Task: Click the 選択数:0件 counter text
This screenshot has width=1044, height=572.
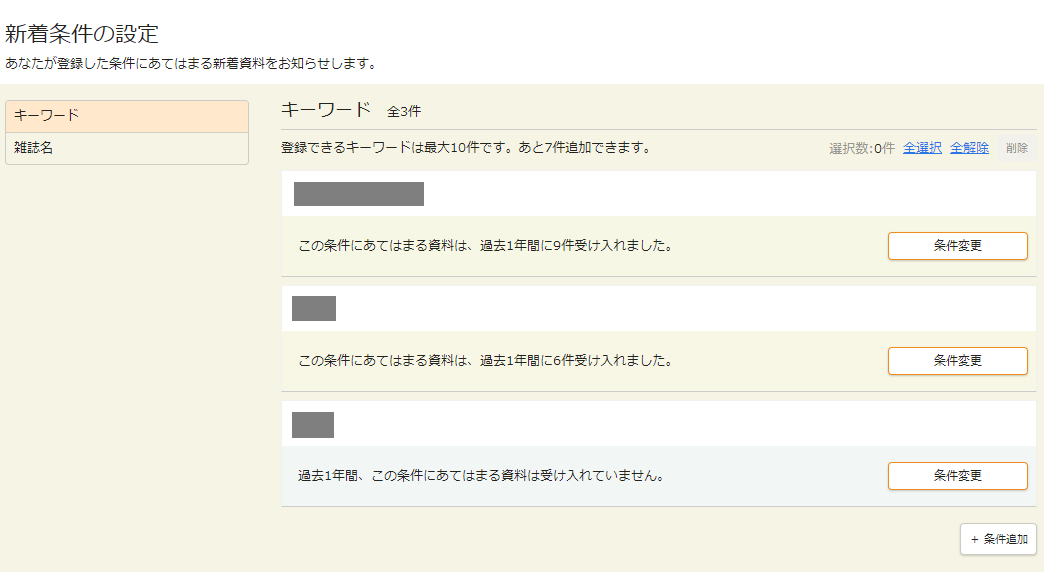Action: (861, 148)
